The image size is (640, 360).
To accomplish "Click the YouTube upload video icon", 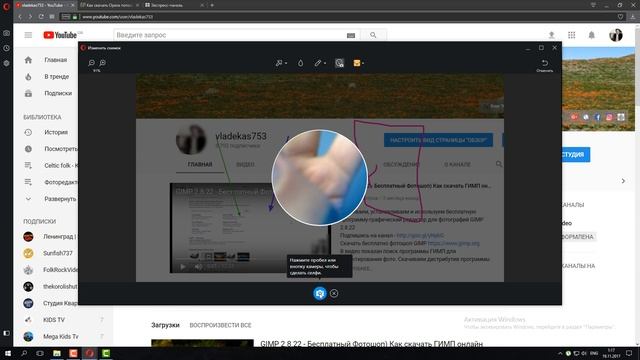I will click(551, 35).
